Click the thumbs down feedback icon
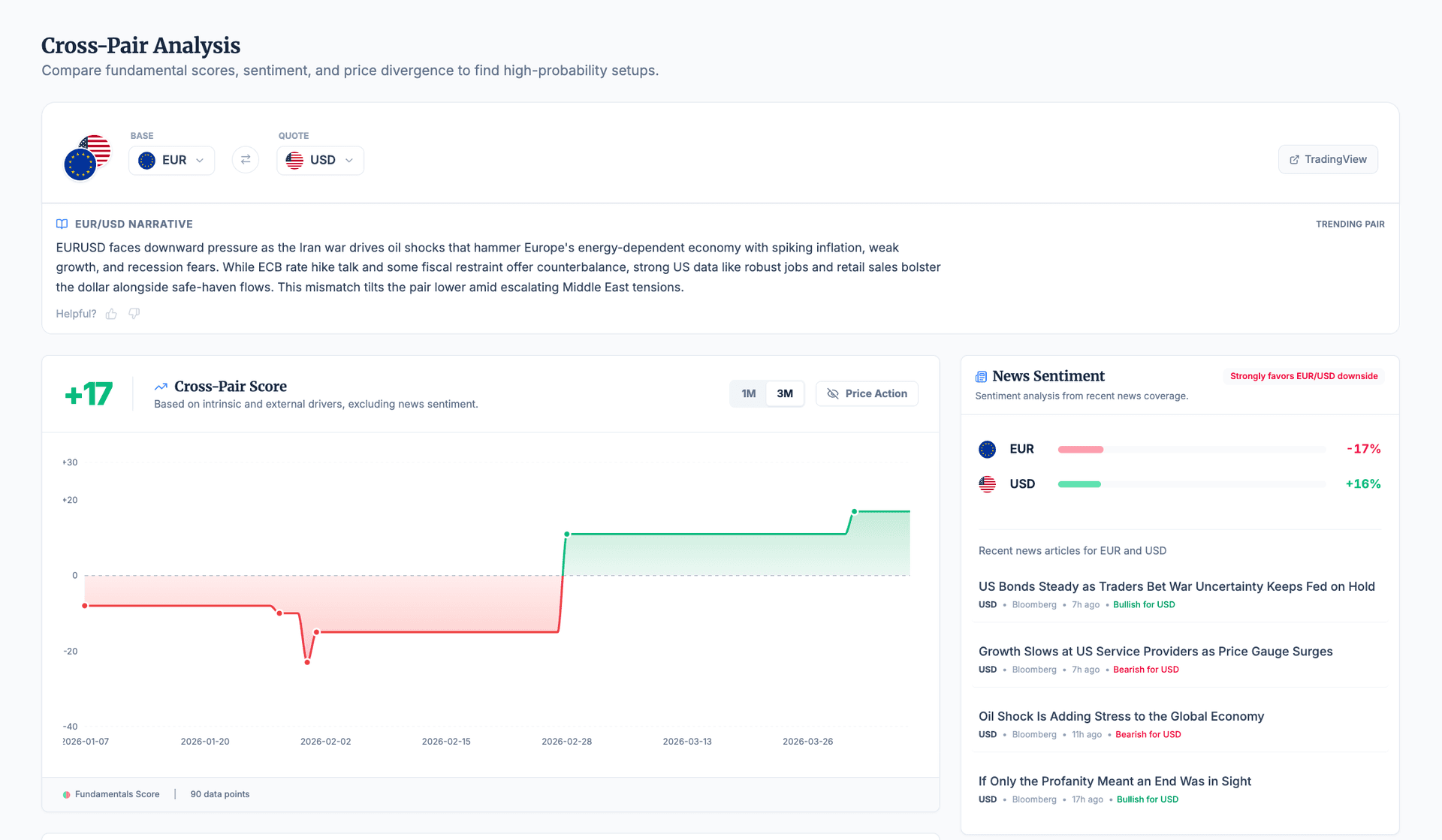The image size is (1442, 840). [134, 314]
